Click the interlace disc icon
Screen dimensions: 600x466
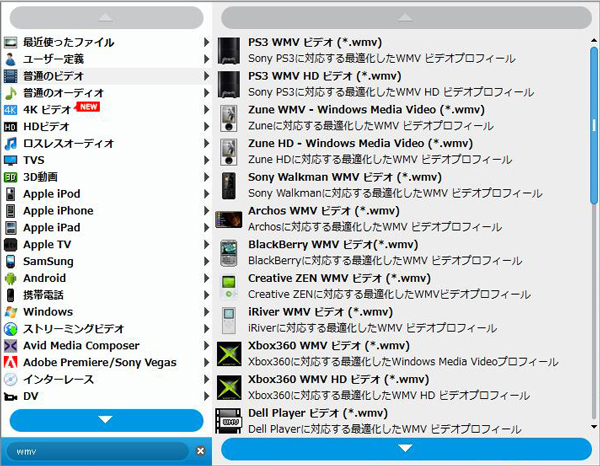tap(11, 379)
